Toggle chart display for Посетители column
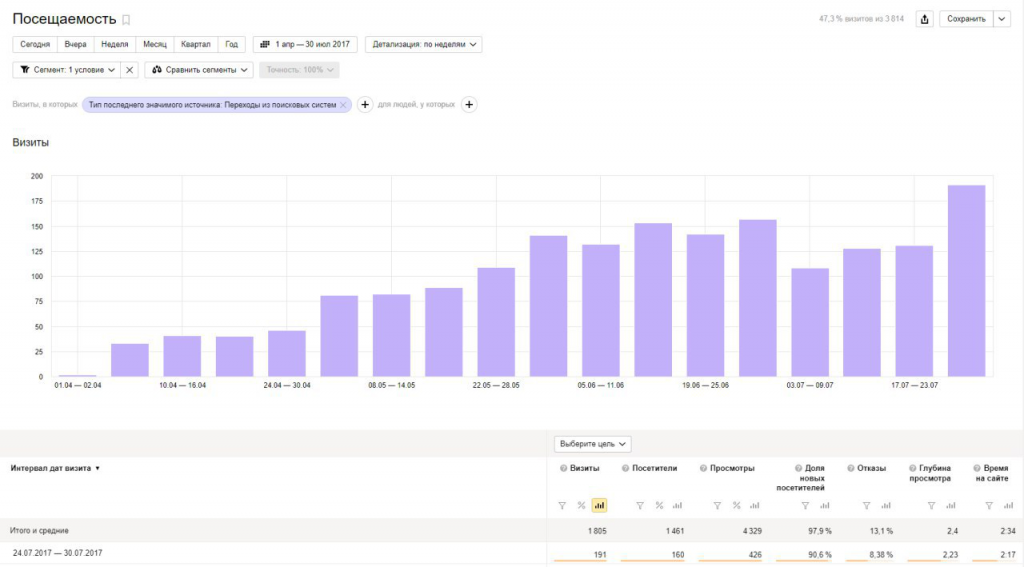 677,506
